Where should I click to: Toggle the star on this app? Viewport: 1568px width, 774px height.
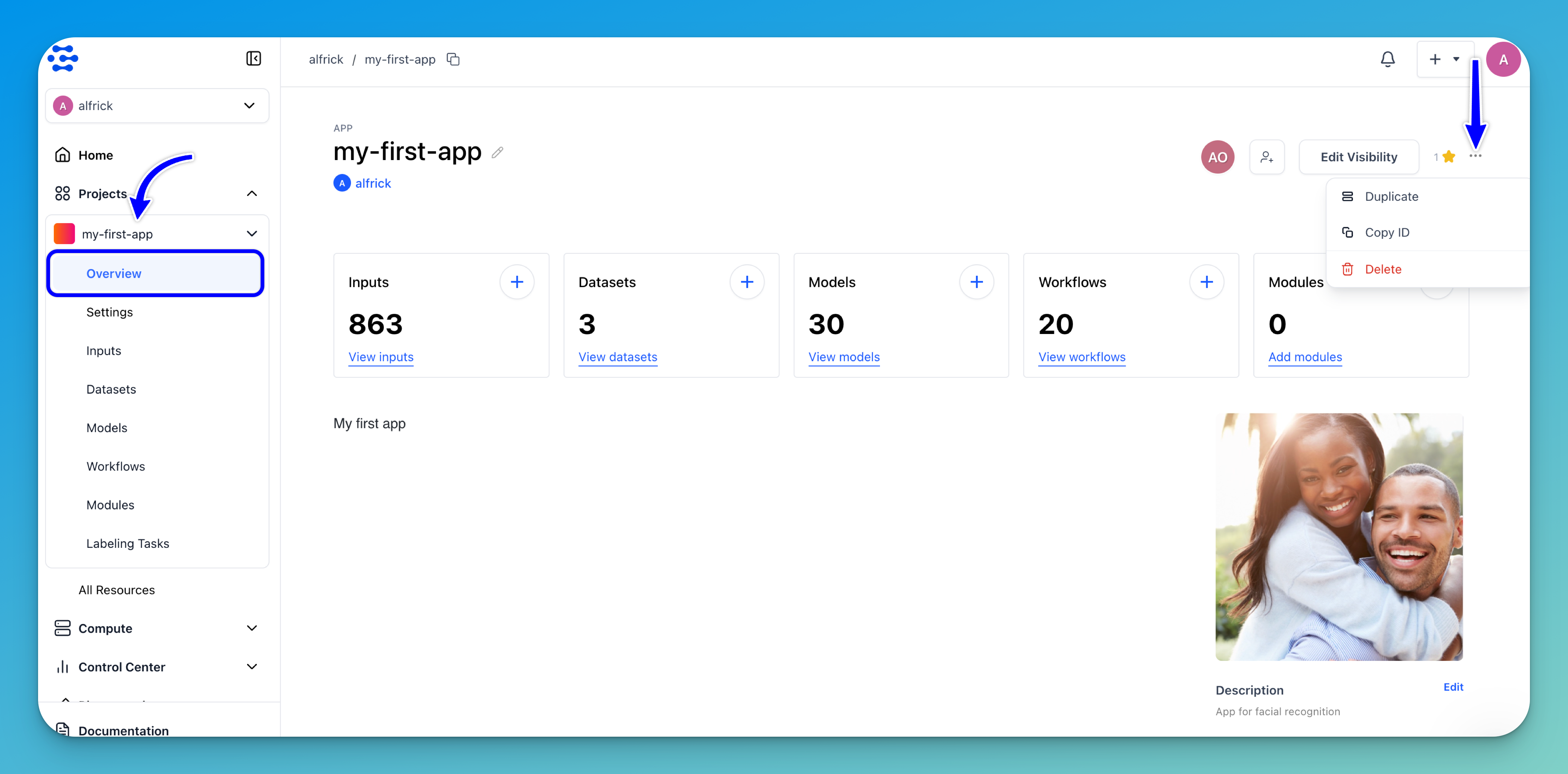pyautogui.click(x=1449, y=157)
